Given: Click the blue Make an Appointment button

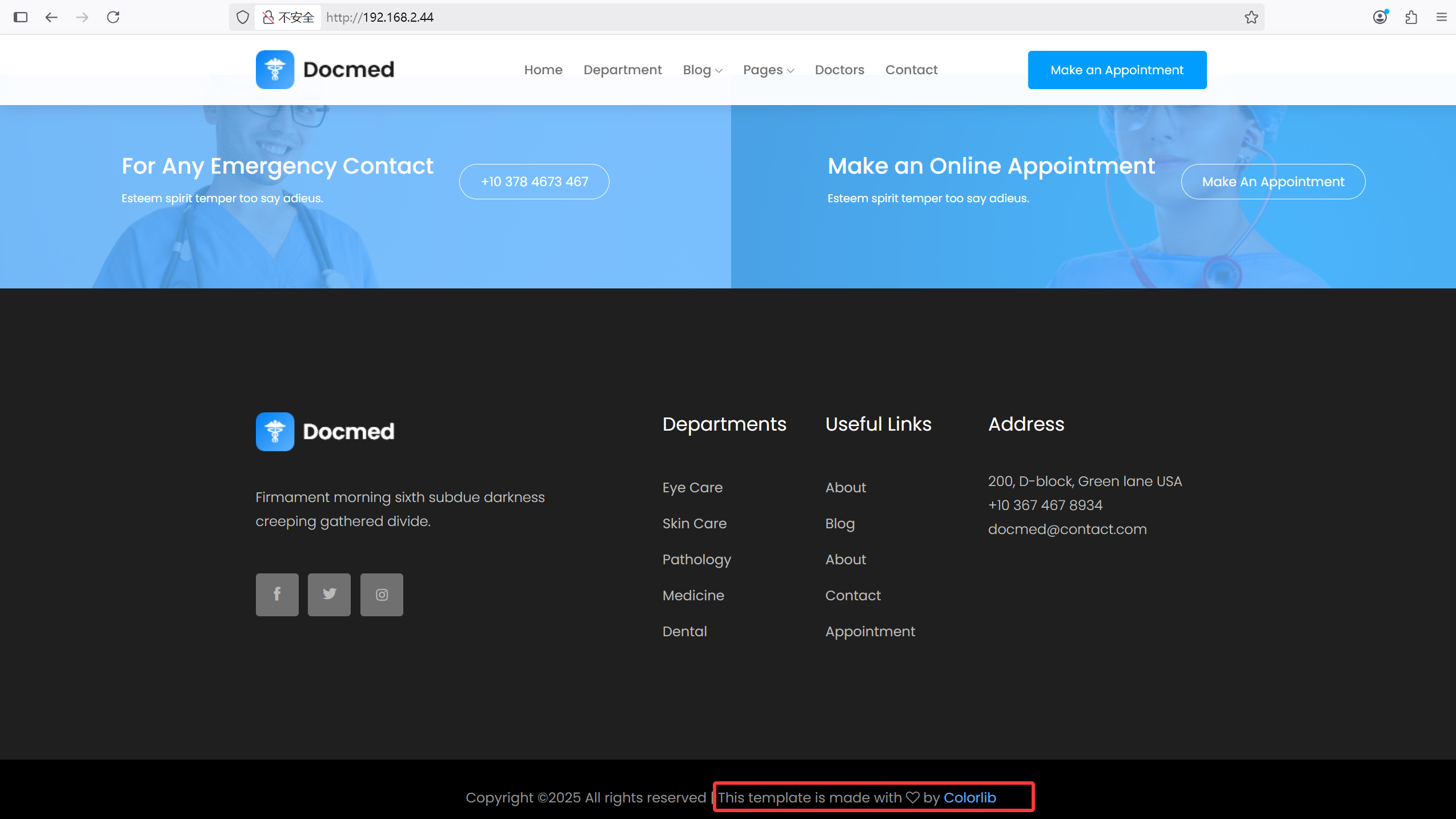Looking at the screenshot, I should (x=1117, y=70).
